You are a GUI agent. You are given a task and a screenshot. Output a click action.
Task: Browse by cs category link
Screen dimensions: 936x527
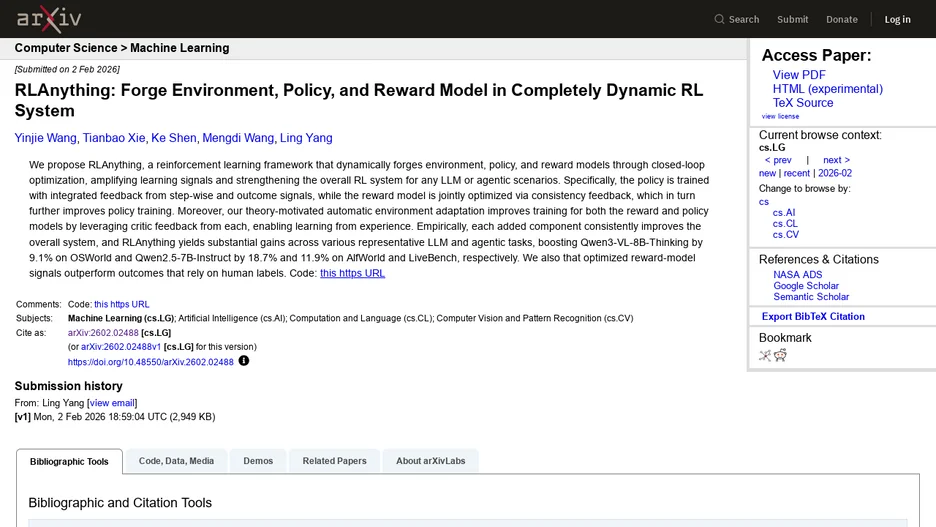763,202
